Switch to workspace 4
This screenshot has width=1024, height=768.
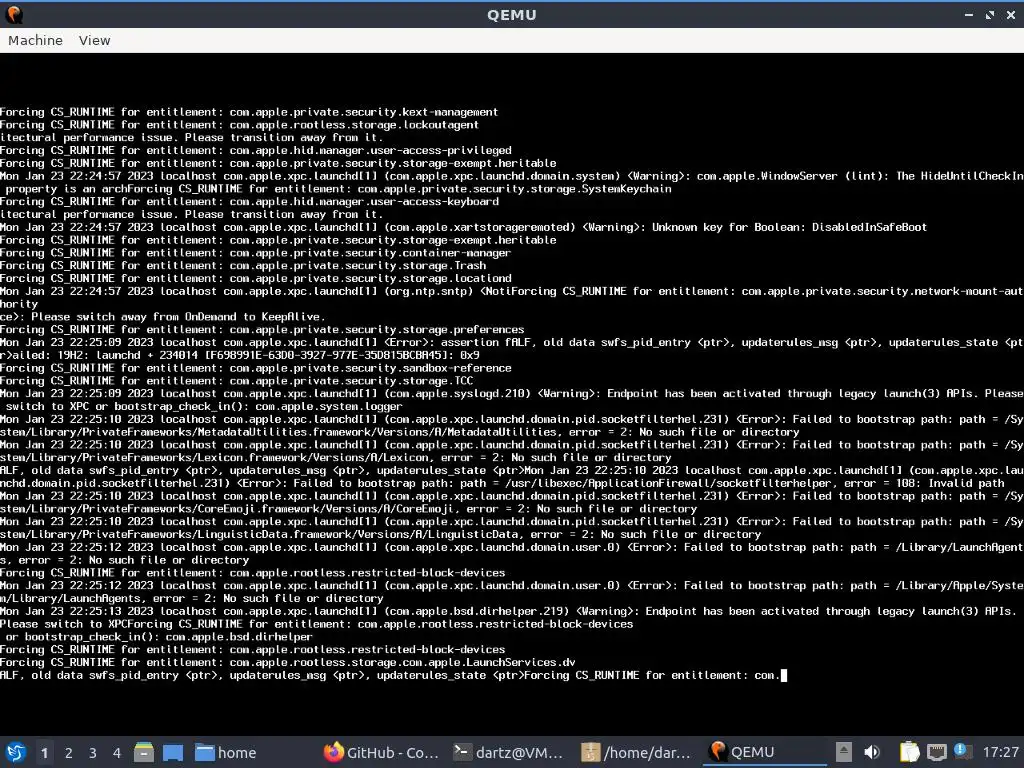click(x=116, y=753)
